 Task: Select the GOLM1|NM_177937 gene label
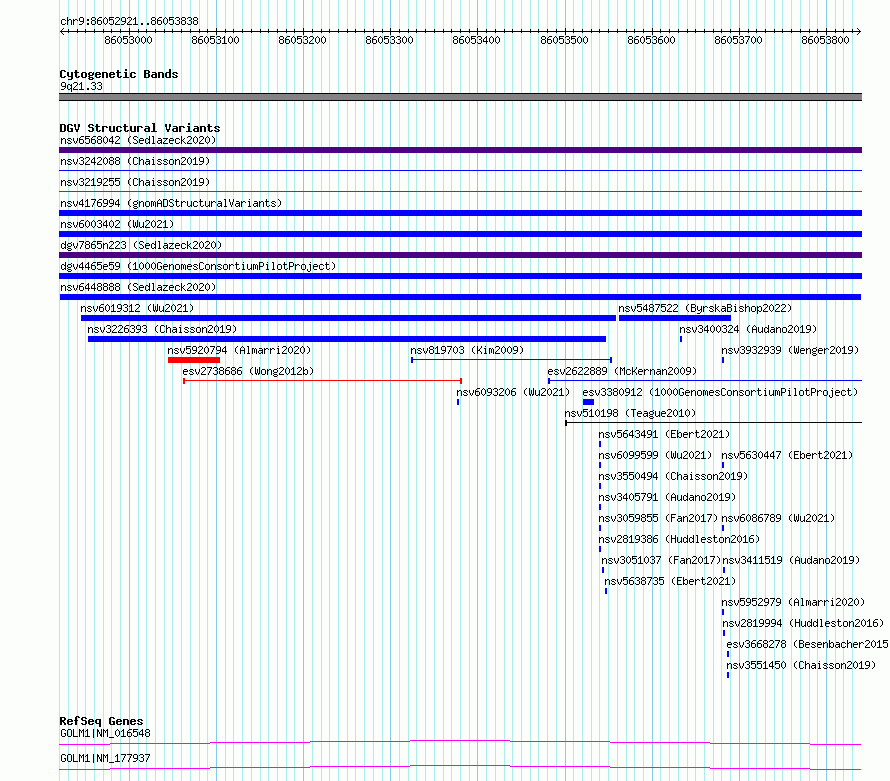pyautogui.click(x=105, y=758)
